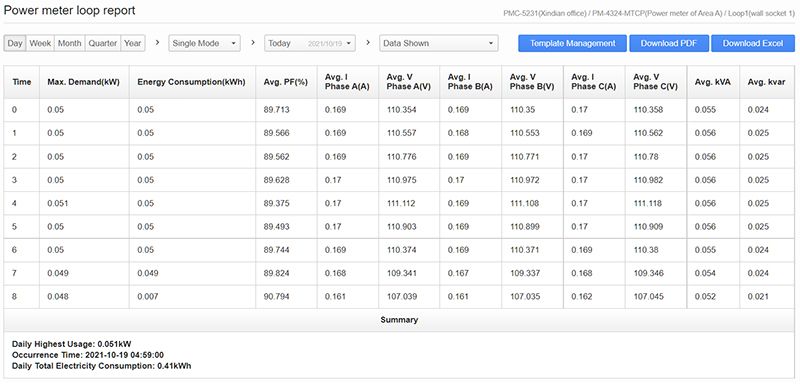
Task: Click the Max. Demand(kW) column header
Action: (x=84, y=82)
